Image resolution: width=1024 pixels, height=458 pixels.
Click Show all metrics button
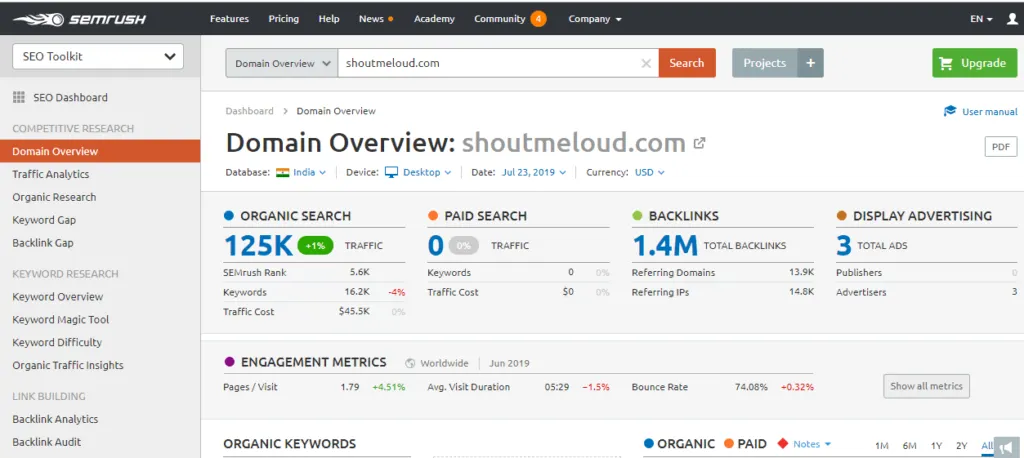click(x=926, y=386)
